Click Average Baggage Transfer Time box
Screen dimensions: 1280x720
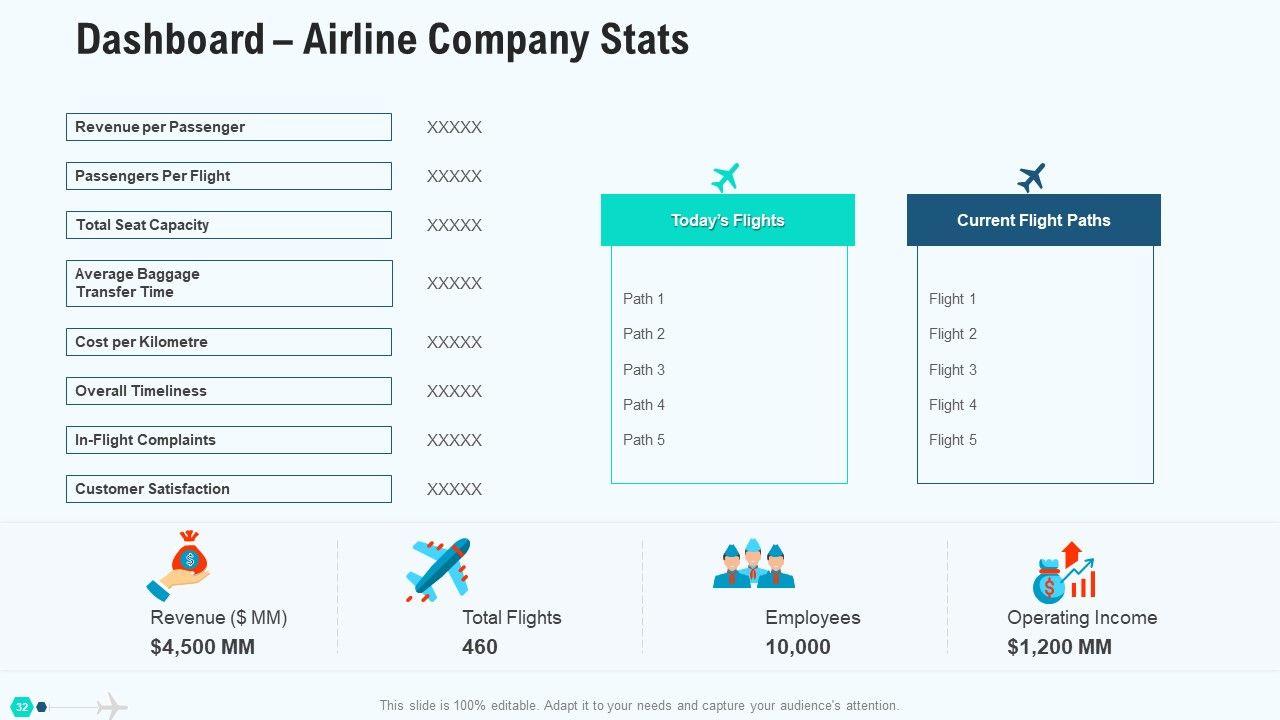[229, 283]
